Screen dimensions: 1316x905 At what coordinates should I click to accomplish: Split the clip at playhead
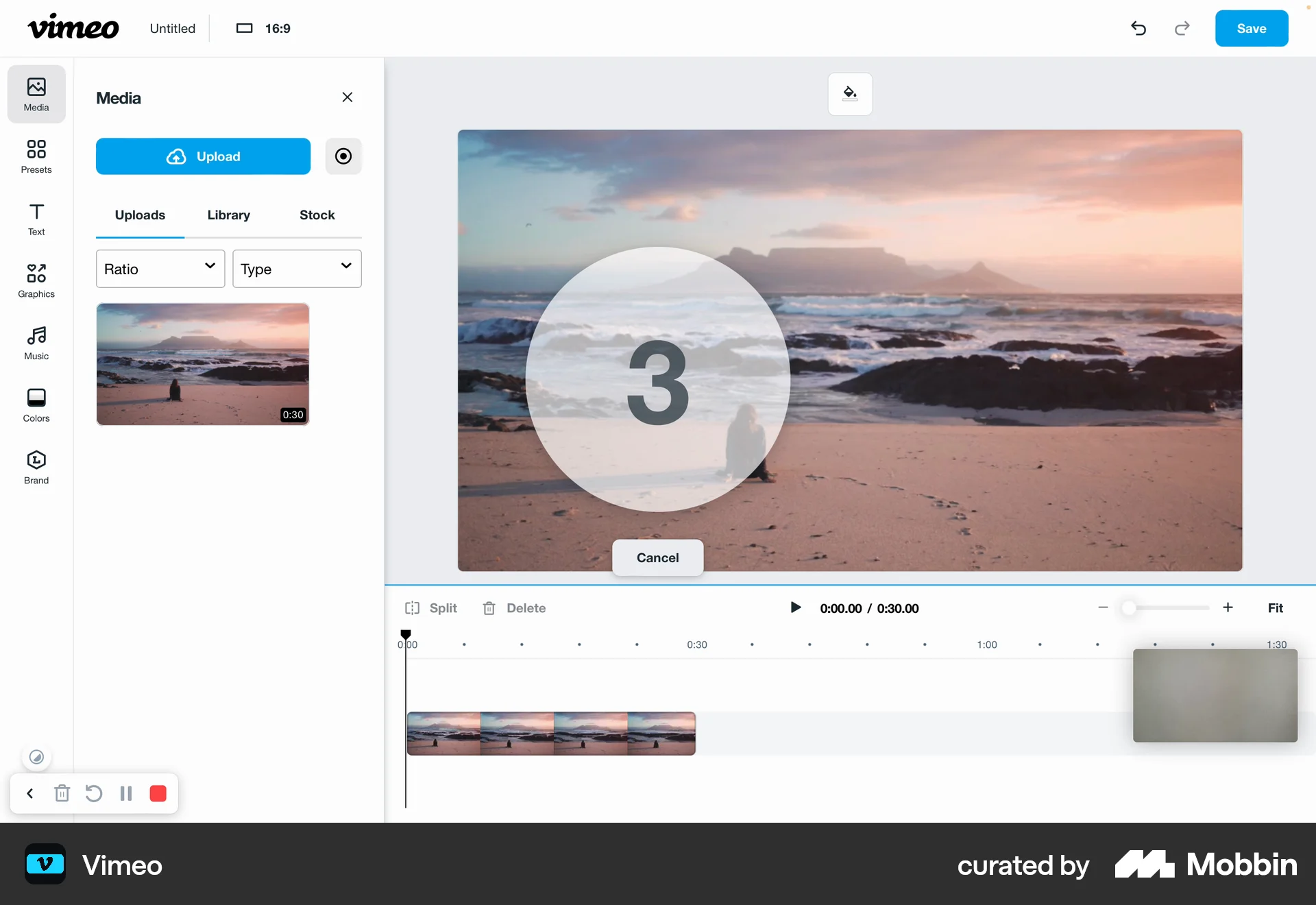pyautogui.click(x=431, y=608)
